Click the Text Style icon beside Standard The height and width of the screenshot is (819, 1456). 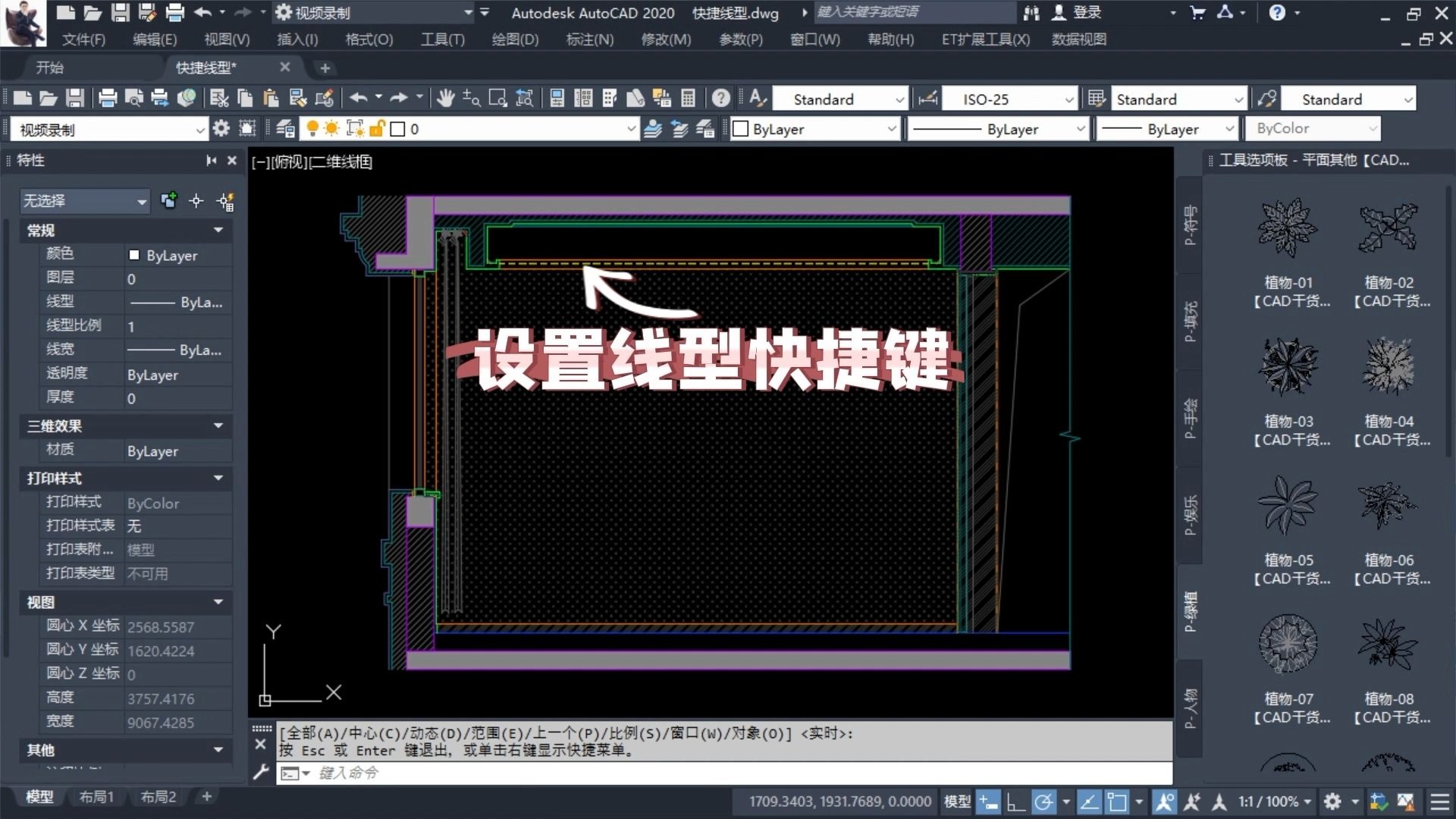point(757,98)
